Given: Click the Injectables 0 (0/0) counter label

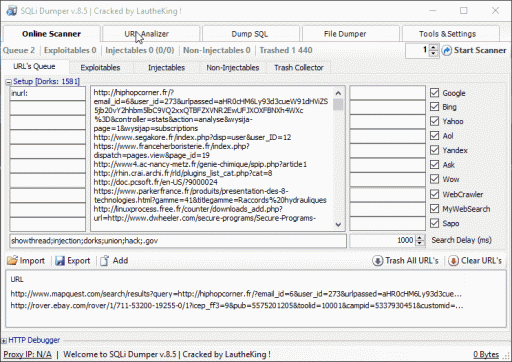Looking at the screenshot, I should coord(140,50).
